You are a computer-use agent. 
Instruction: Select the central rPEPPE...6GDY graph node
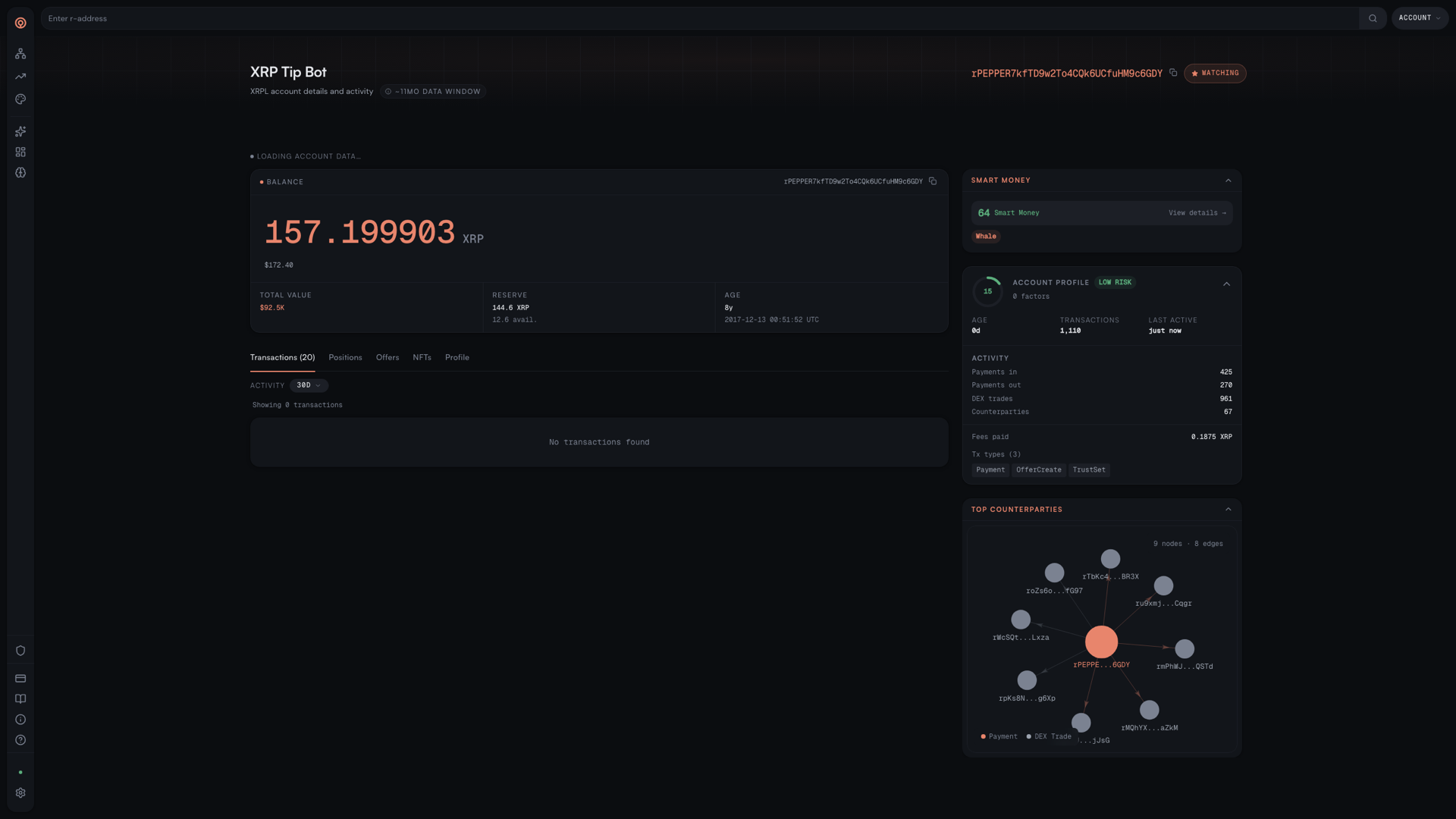point(1101,642)
